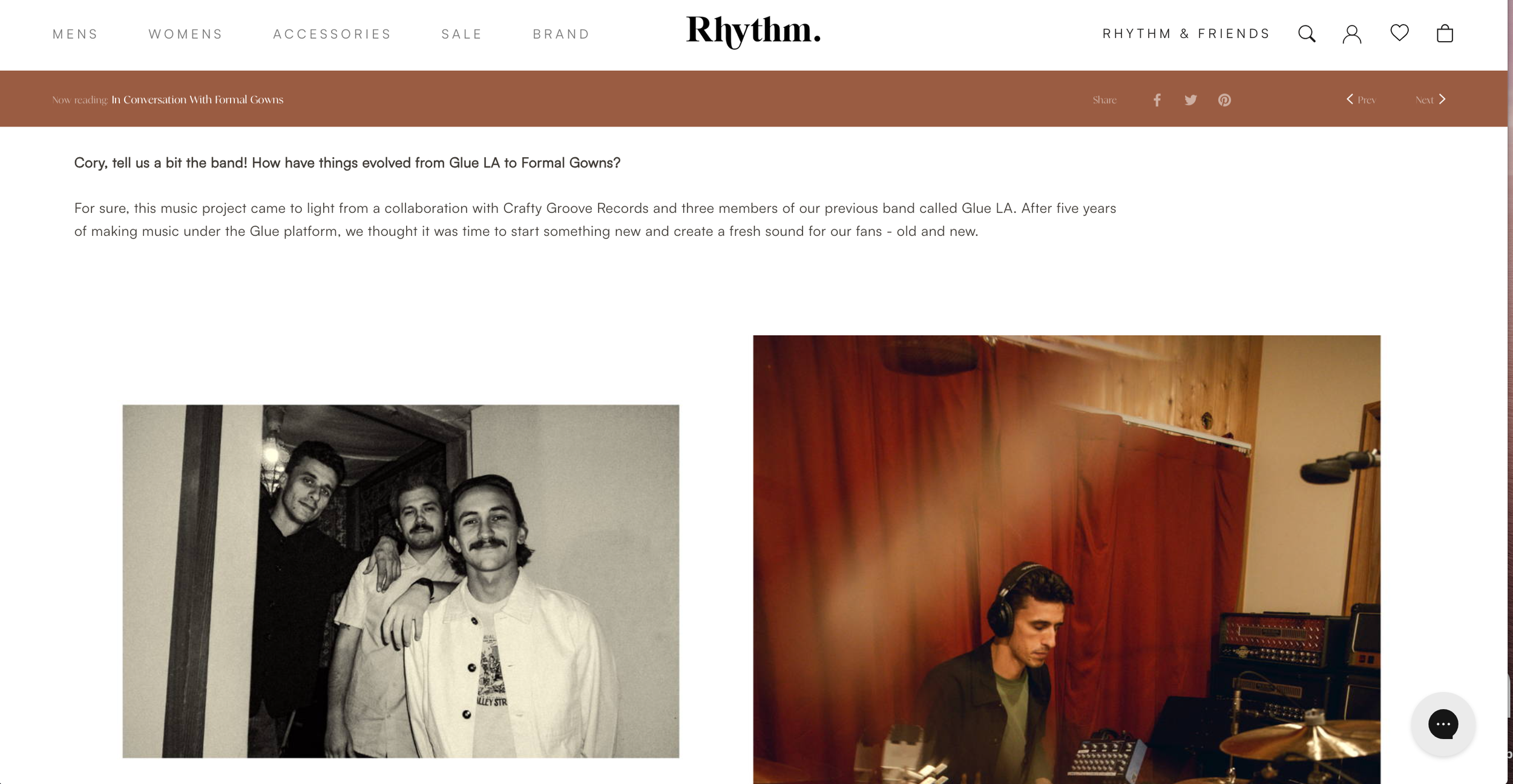1513x784 pixels.
Task: Click the black-and-white band photo
Action: [x=401, y=581]
